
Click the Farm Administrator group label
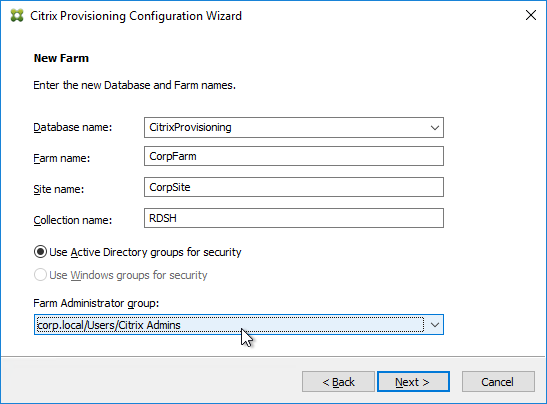click(96, 303)
